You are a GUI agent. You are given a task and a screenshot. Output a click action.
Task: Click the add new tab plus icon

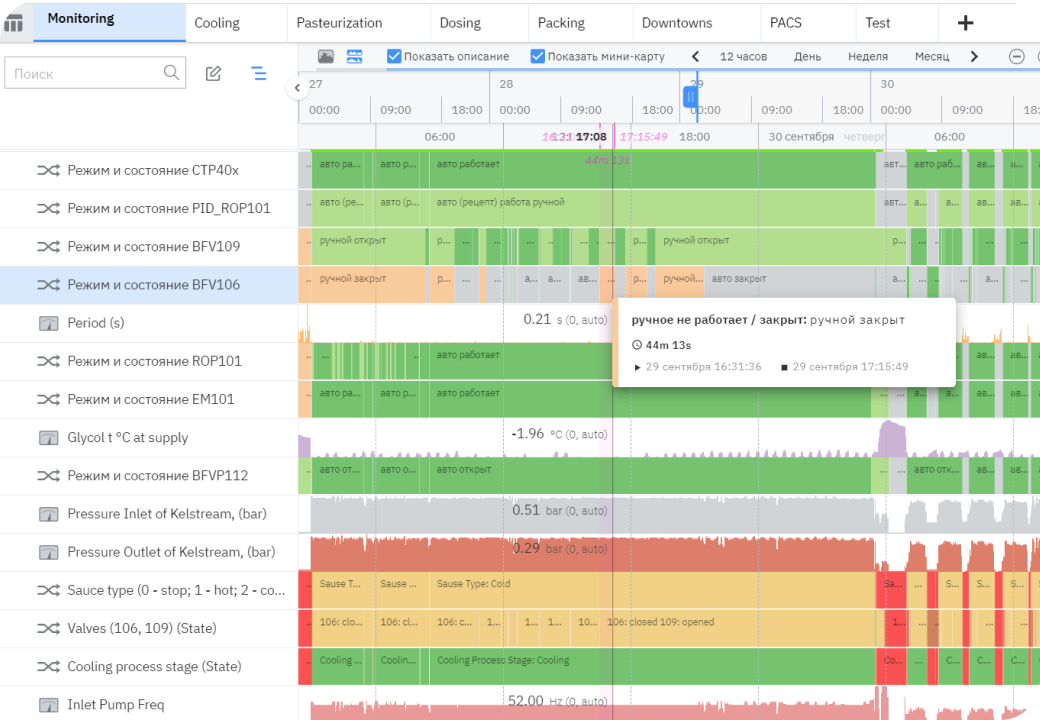[965, 23]
